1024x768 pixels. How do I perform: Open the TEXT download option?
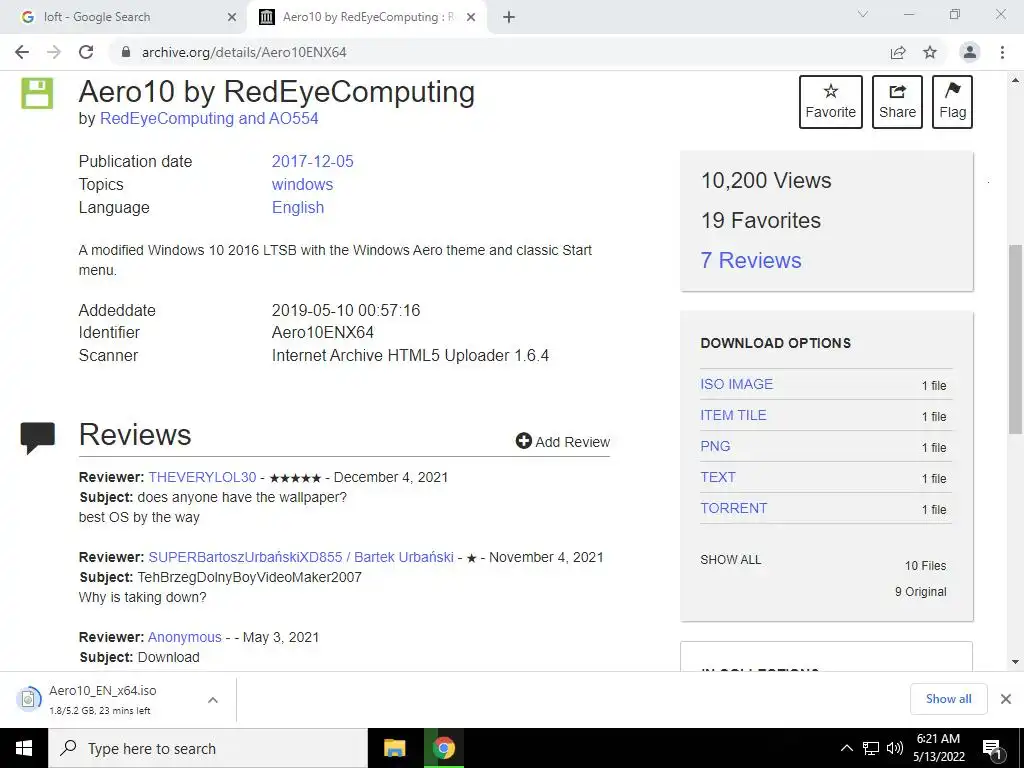[x=718, y=477]
